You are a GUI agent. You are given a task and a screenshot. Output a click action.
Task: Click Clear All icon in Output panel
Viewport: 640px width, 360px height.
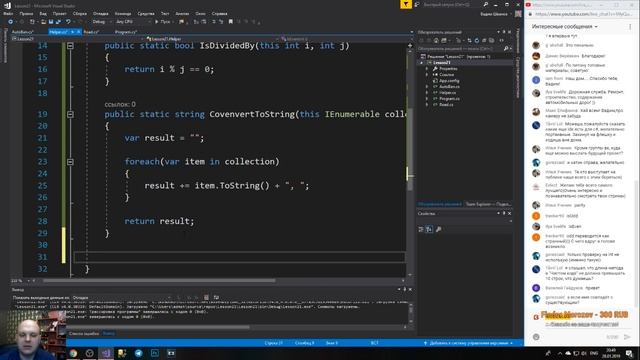[206, 298]
